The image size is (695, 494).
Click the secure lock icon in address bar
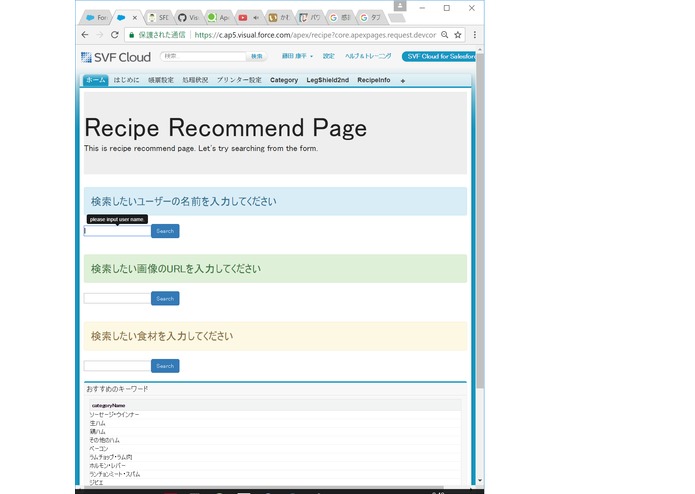[132, 35]
